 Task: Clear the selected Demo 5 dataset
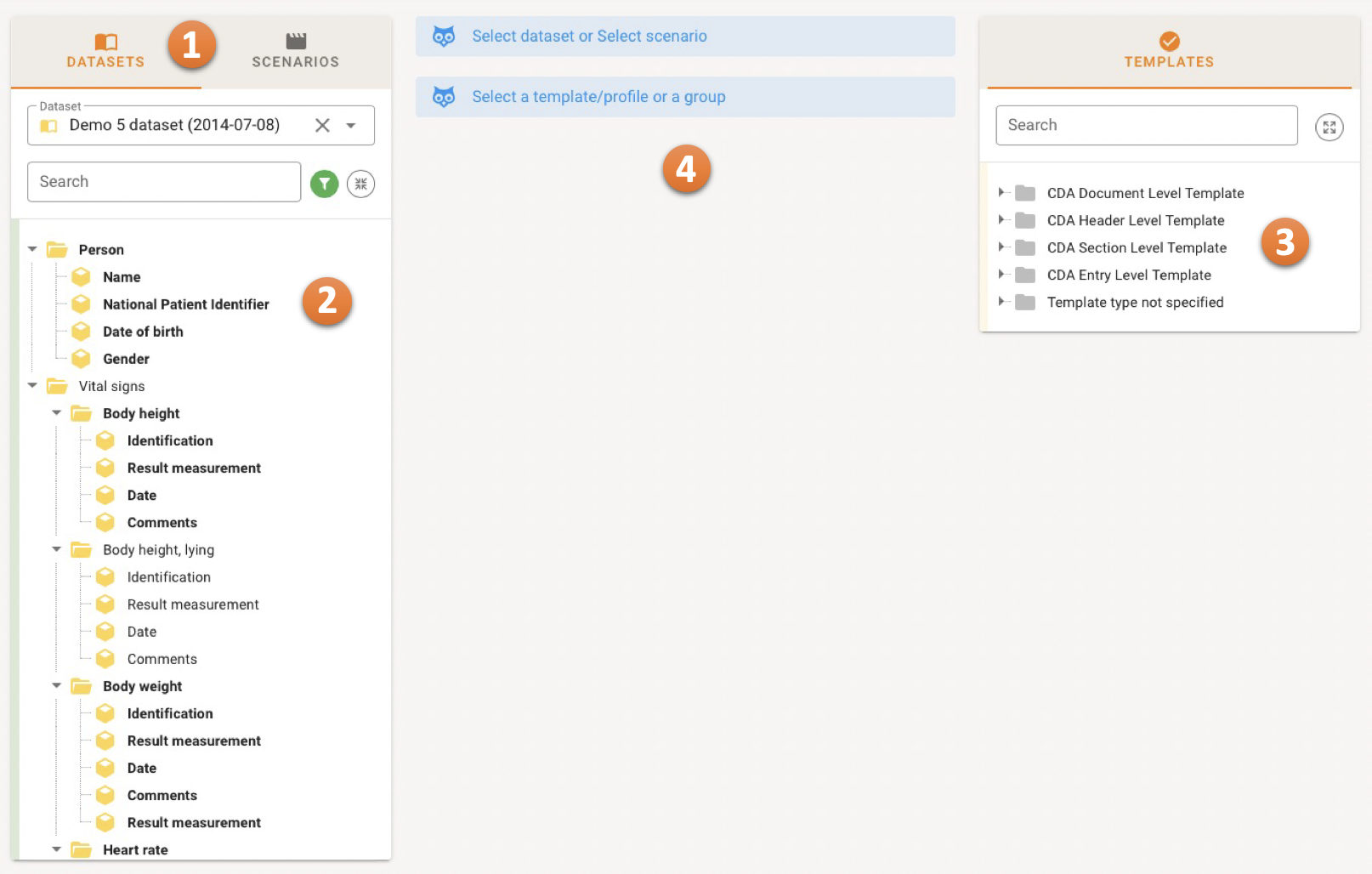click(322, 126)
